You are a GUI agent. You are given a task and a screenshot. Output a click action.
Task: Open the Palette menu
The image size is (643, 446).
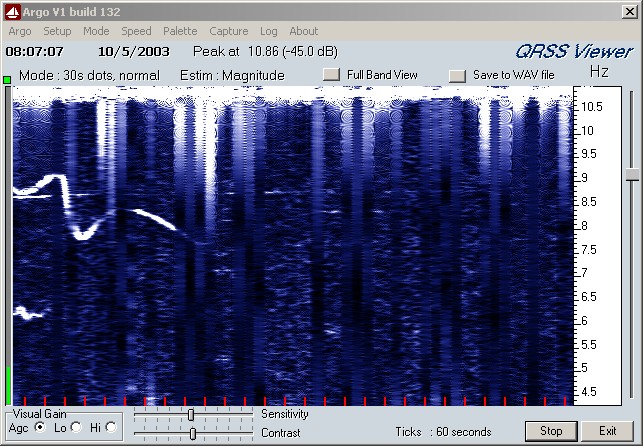tap(180, 31)
